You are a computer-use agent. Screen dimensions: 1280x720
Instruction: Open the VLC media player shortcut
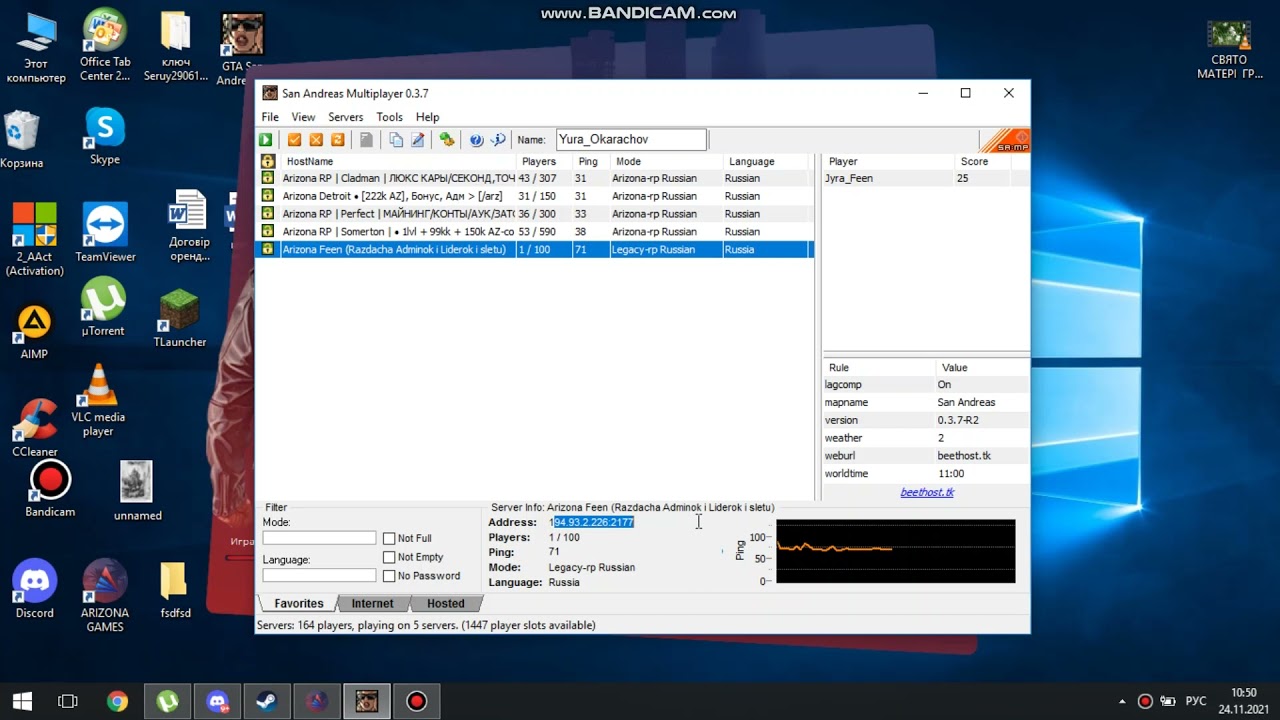point(98,401)
